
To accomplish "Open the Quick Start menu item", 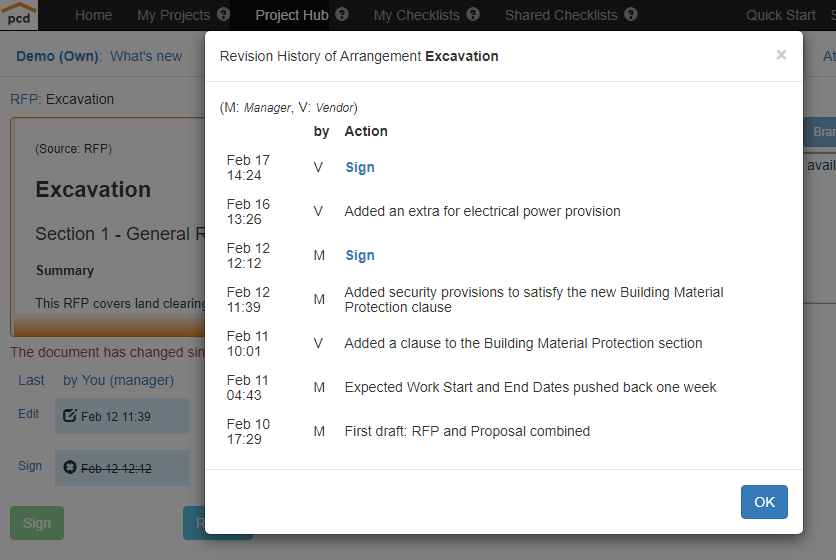I will [x=781, y=15].
